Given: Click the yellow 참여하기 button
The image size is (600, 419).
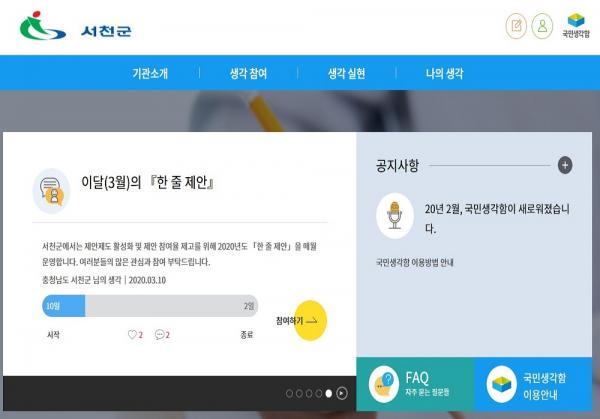Looking at the screenshot, I should click(x=302, y=321).
